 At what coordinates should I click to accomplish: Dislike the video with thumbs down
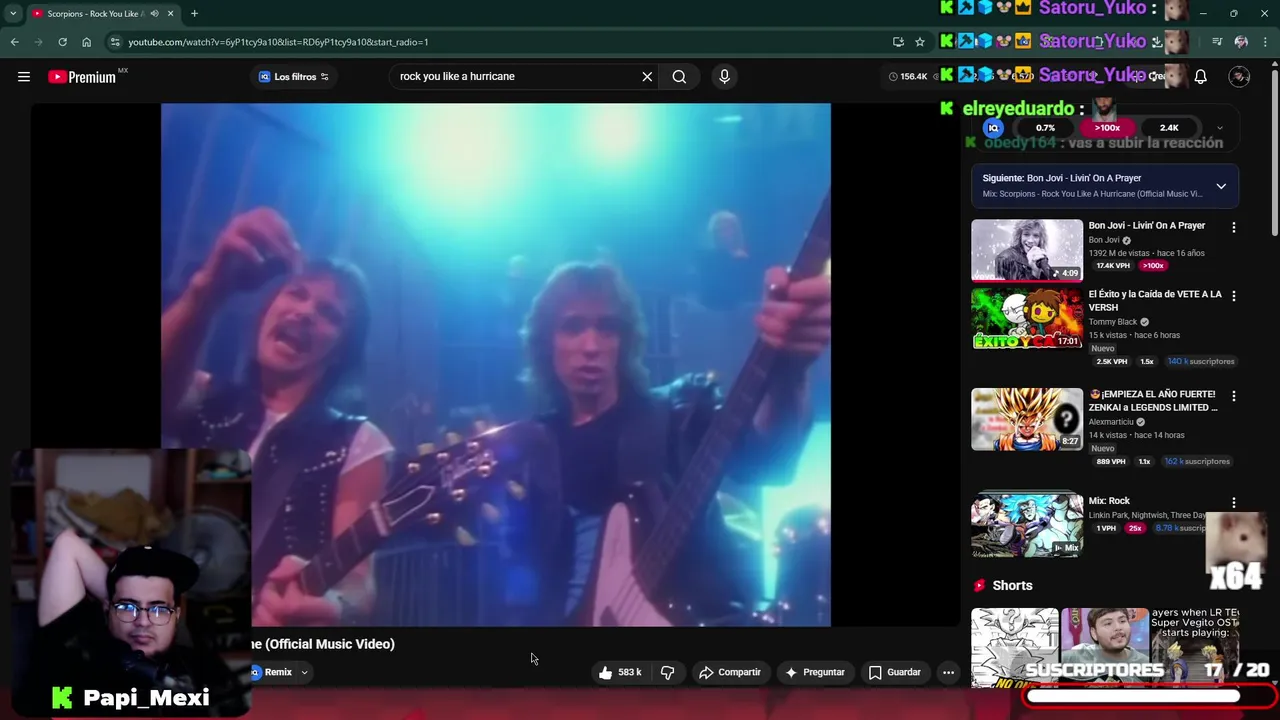(668, 673)
